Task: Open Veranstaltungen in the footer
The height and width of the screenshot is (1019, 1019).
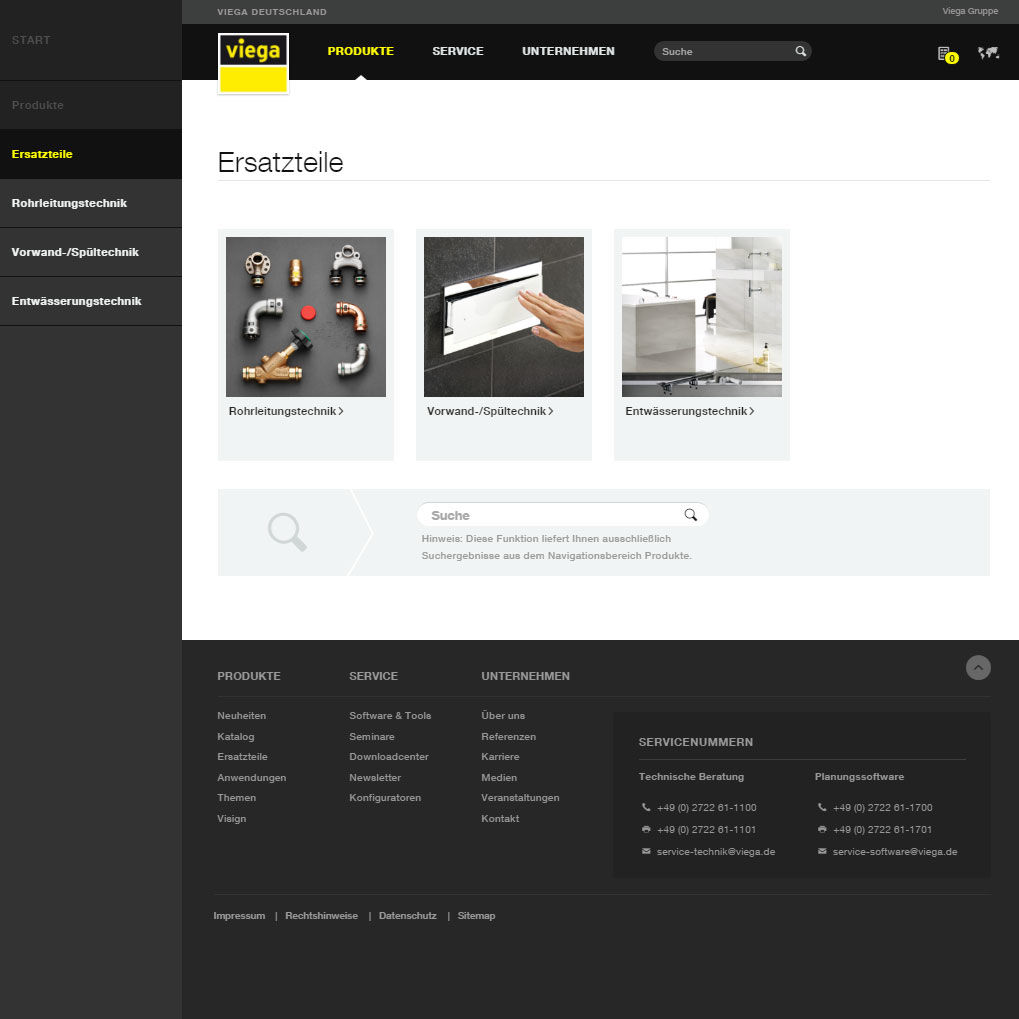Action: 520,797
